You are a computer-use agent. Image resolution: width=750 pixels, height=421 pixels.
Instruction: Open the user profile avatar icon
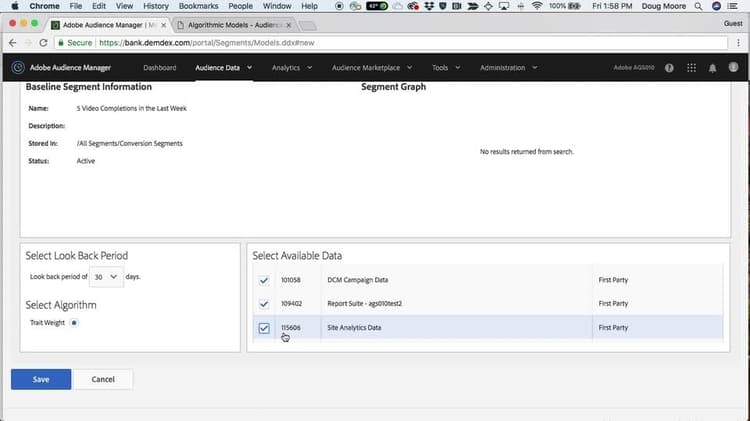coord(733,67)
